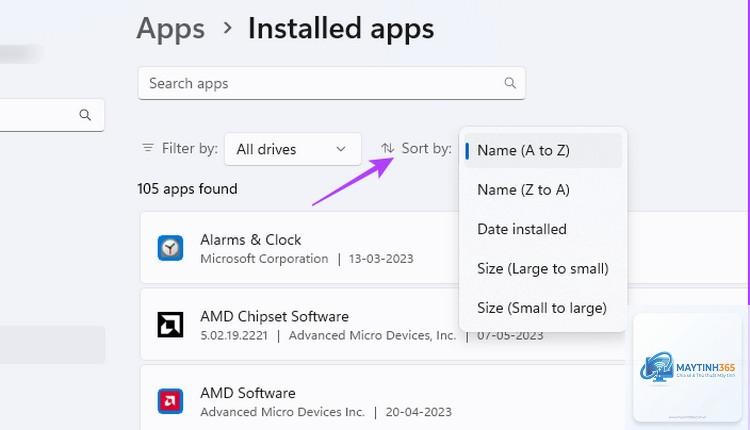Click the Filter by label
This screenshot has width=750, height=430.
[190, 148]
